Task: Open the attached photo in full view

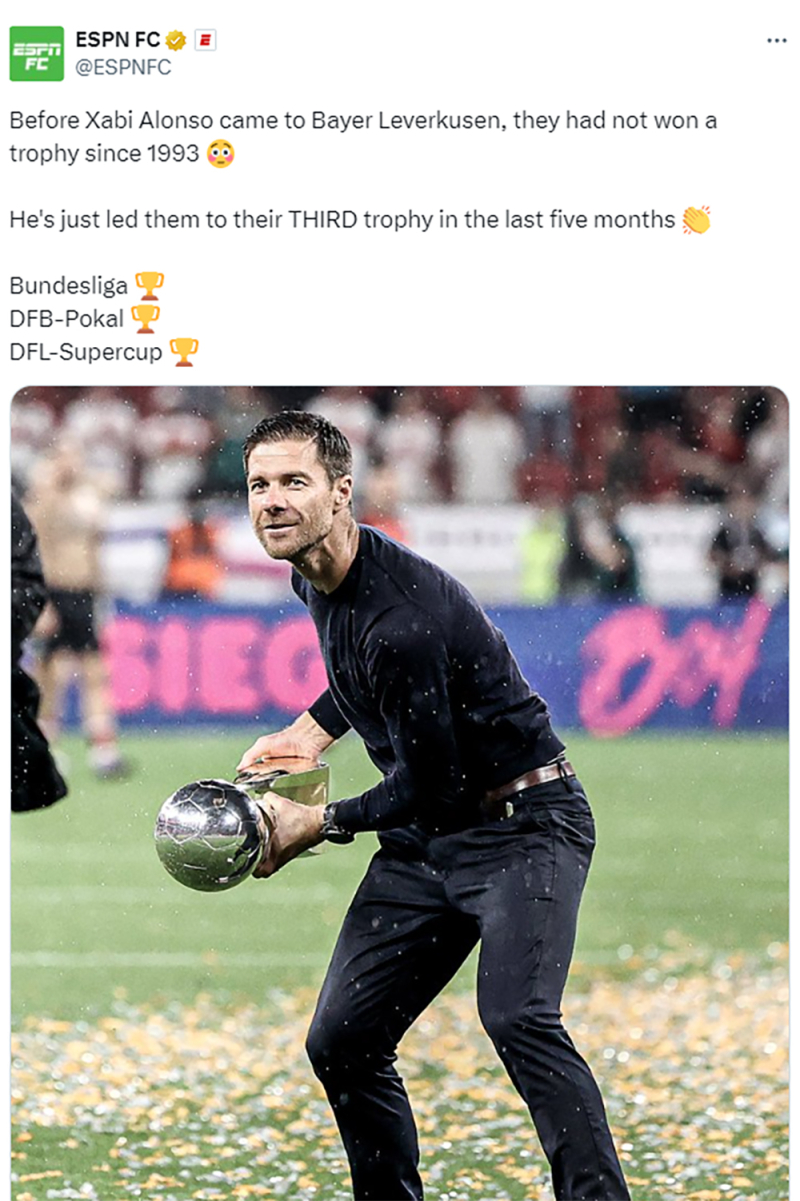Action: [x=400, y=794]
